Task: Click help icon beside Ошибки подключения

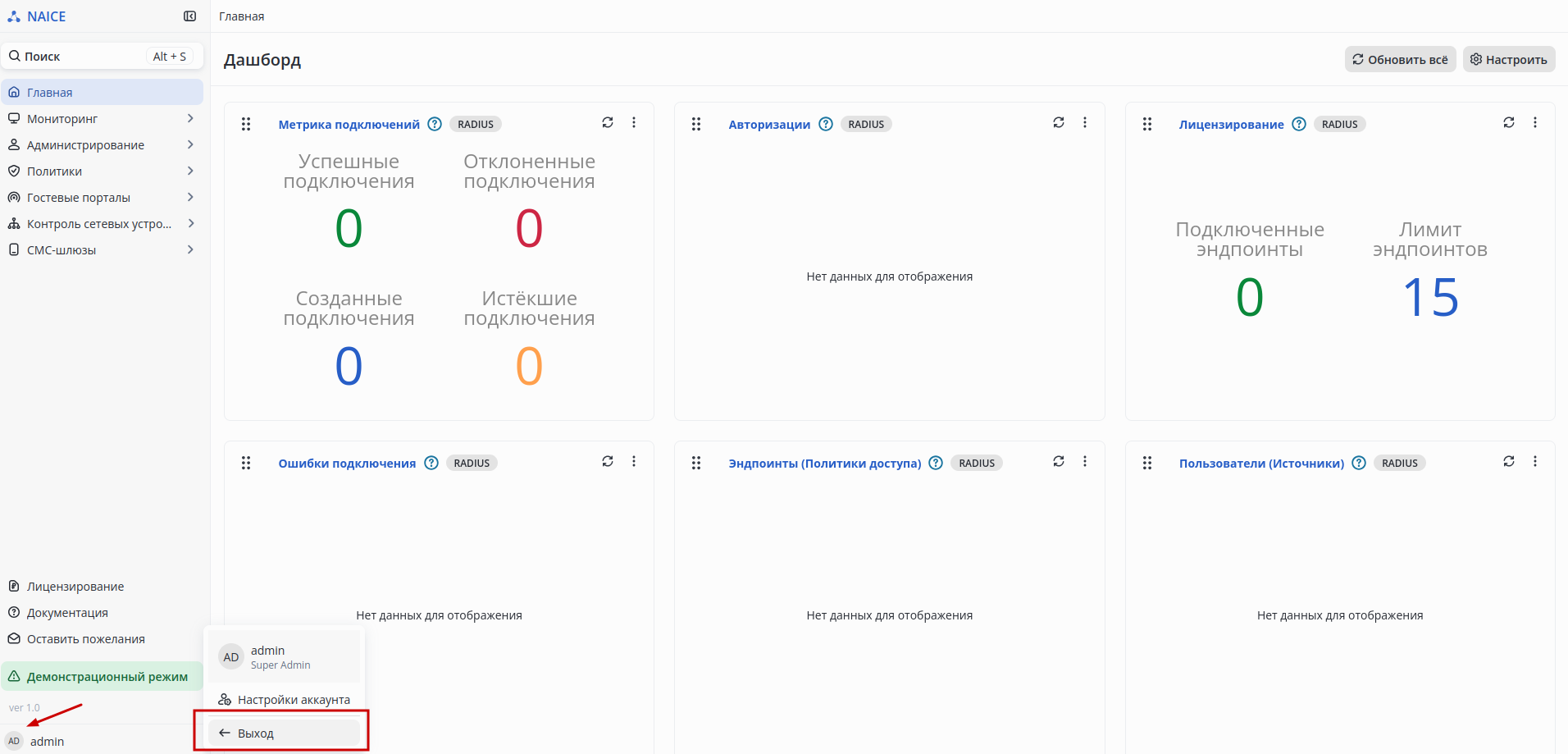Action: [431, 463]
